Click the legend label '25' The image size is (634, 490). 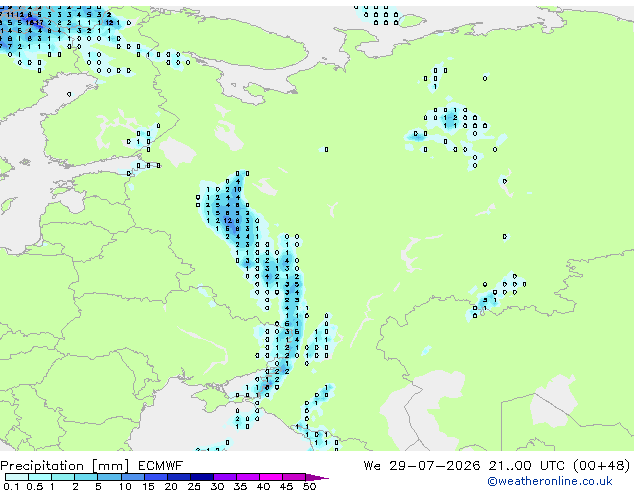coord(194,486)
